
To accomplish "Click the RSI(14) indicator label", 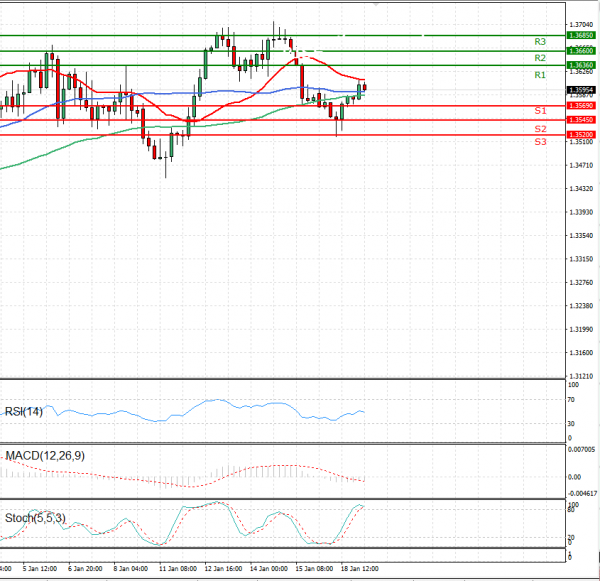I will point(24,411).
